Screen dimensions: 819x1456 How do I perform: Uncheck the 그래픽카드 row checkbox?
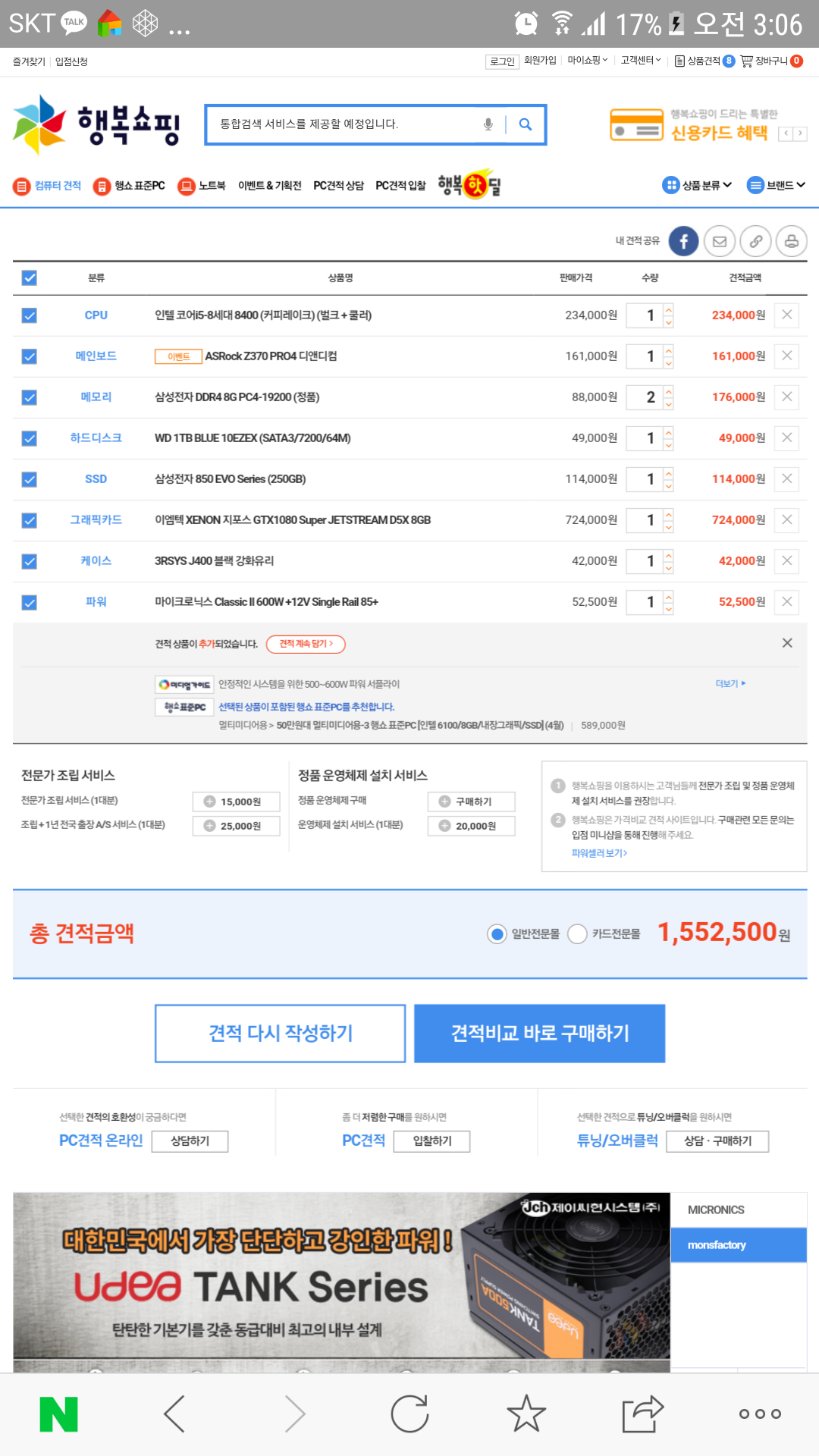pyautogui.click(x=30, y=520)
